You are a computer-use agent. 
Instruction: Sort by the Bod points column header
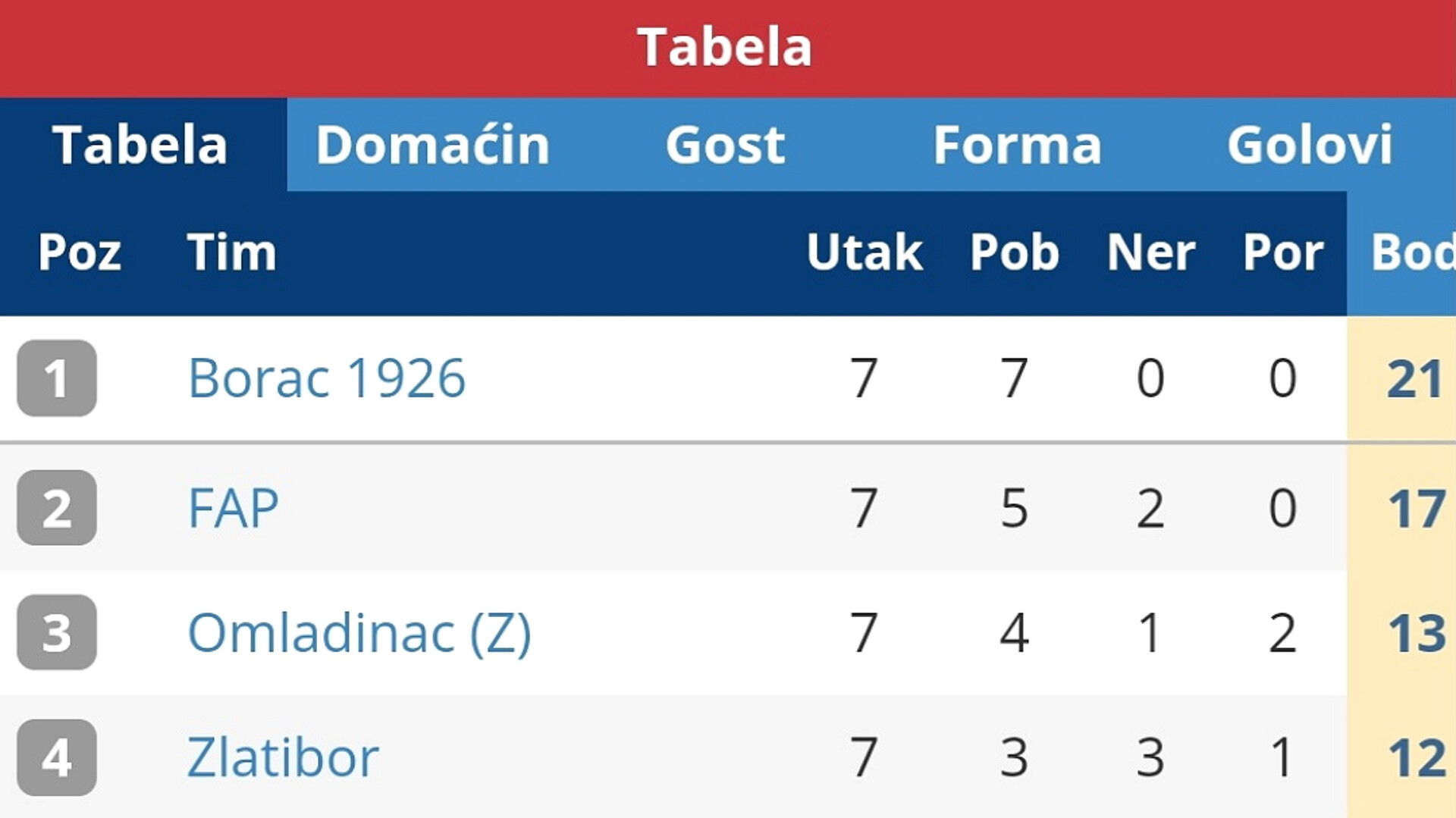point(1412,252)
